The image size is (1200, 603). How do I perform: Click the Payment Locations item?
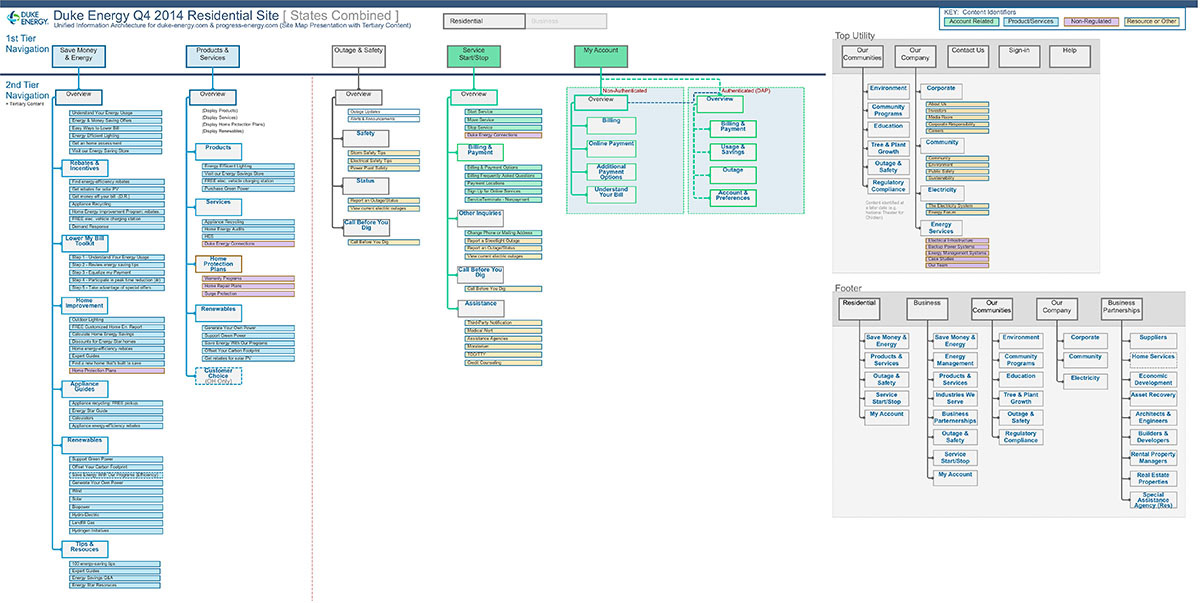tap(502, 183)
